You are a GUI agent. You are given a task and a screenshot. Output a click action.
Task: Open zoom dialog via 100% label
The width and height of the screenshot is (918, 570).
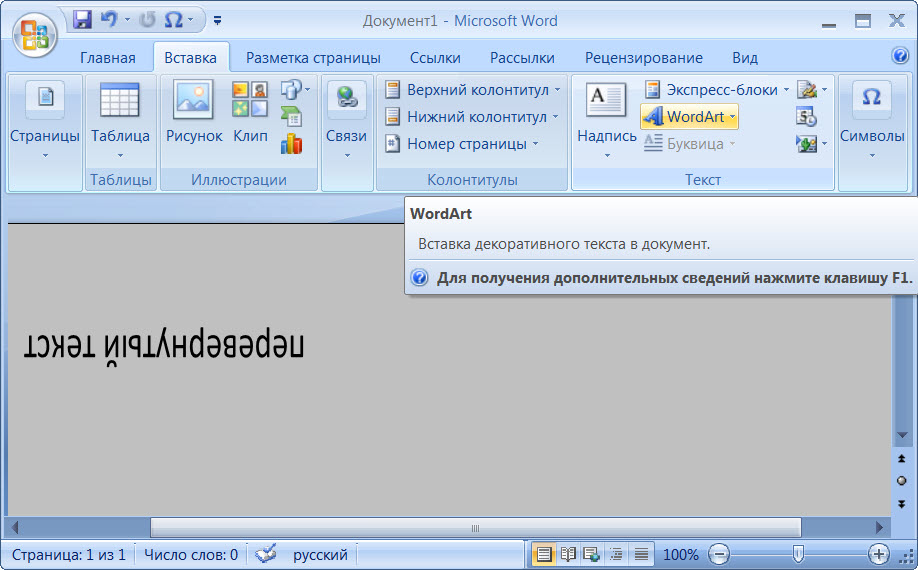point(680,554)
